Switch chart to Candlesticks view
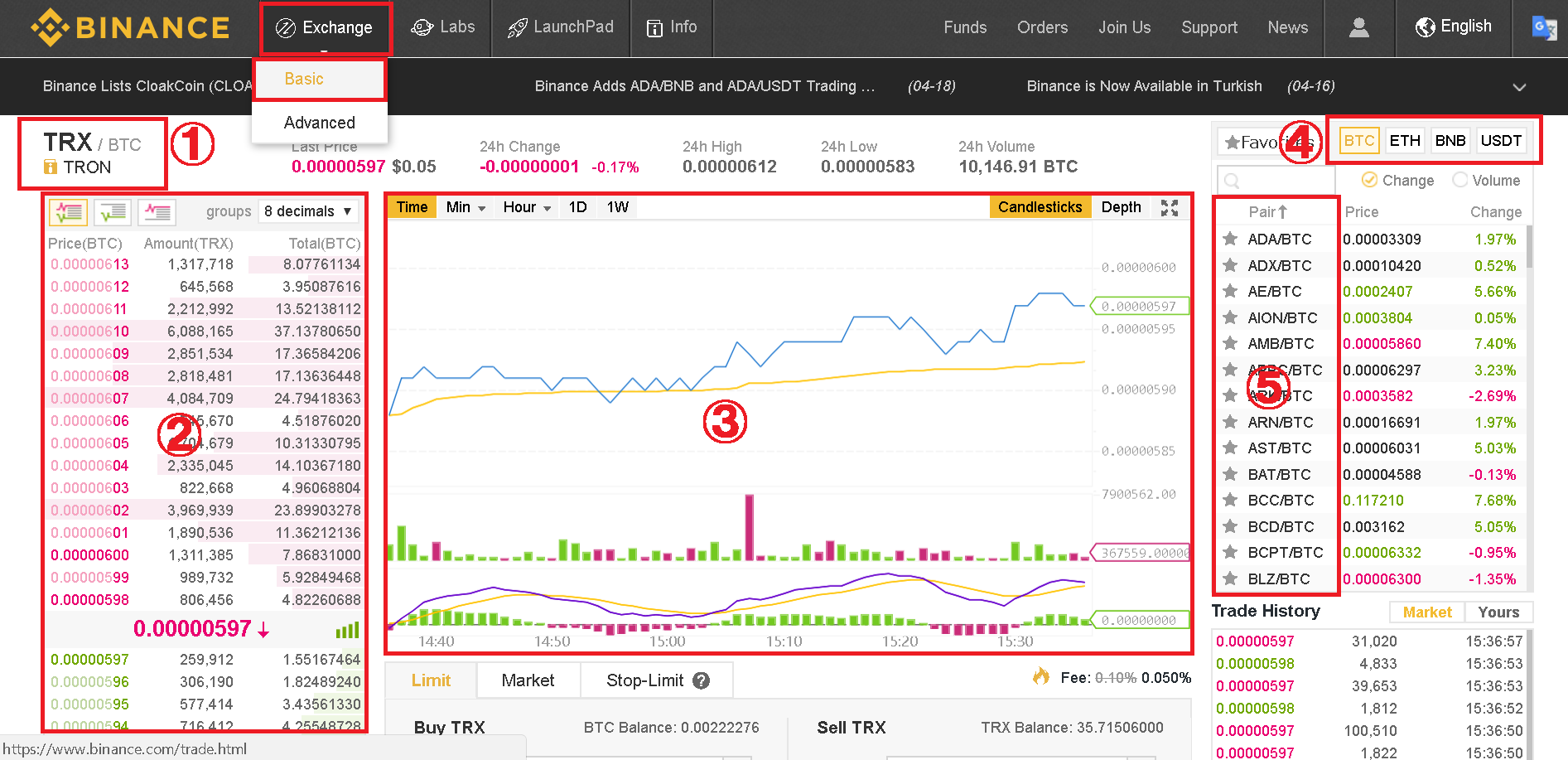The width and height of the screenshot is (1568, 760). (x=1040, y=207)
